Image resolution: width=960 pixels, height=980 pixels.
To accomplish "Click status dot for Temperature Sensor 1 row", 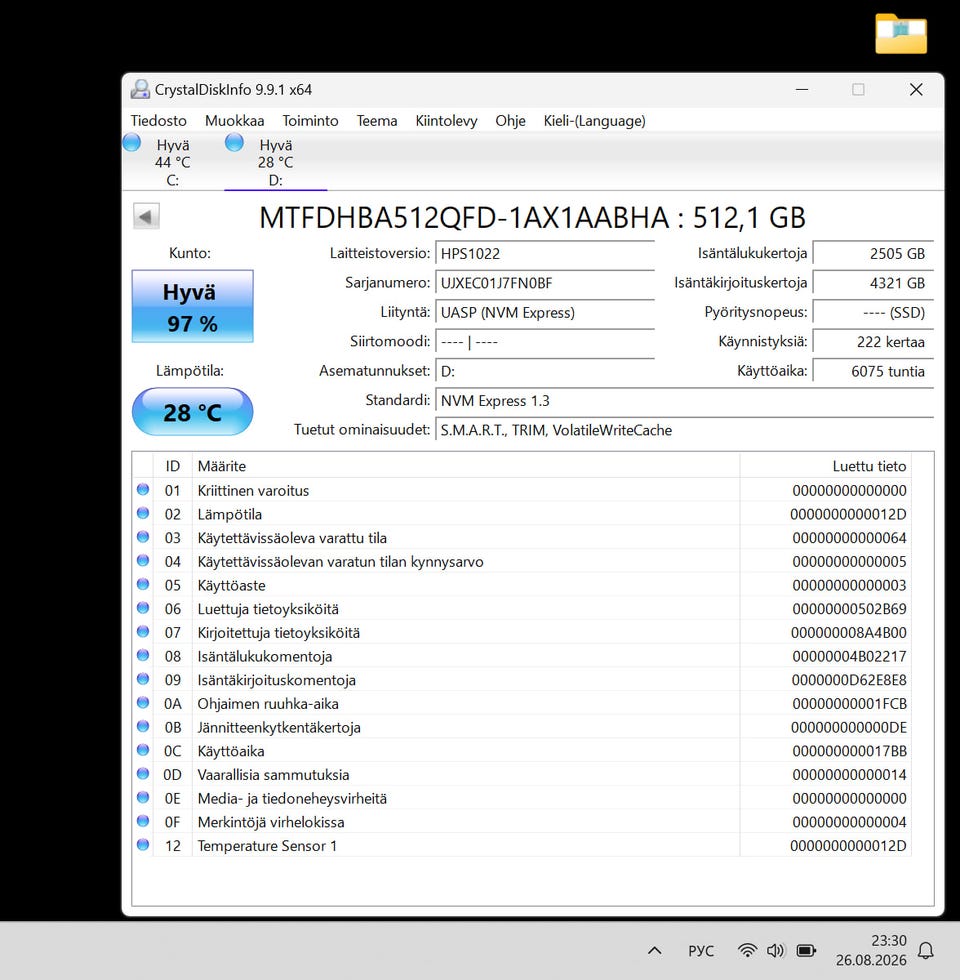I will tap(143, 845).
